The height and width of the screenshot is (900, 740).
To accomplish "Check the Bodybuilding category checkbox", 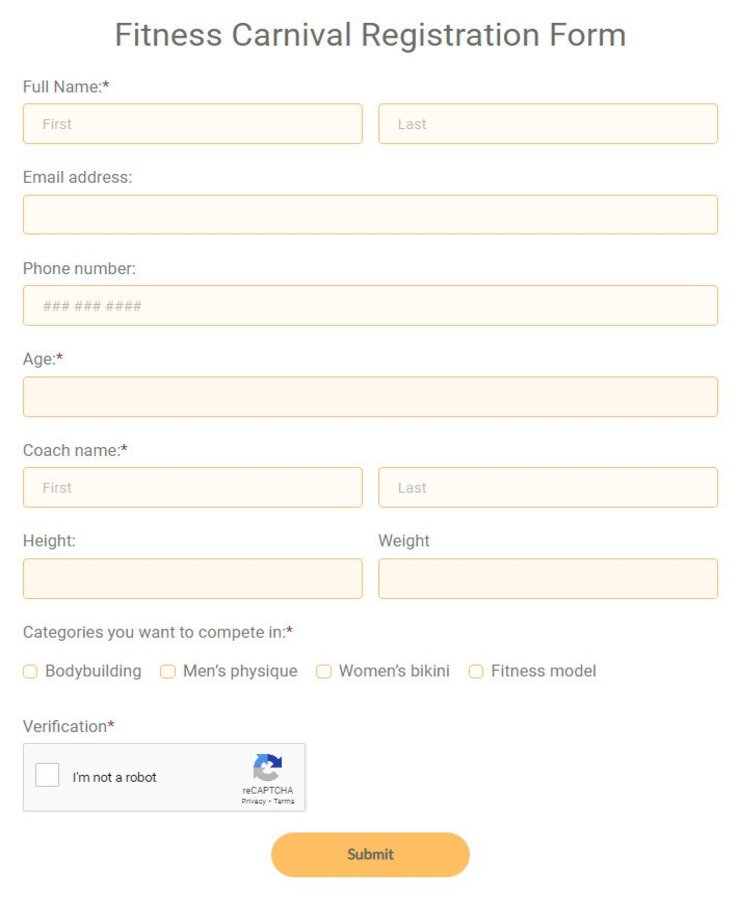I will click(x=30, y=671).
